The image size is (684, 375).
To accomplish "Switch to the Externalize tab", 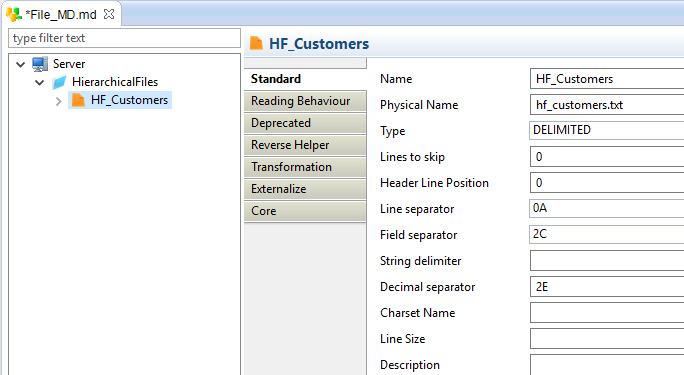I will [x=305, y=189].
